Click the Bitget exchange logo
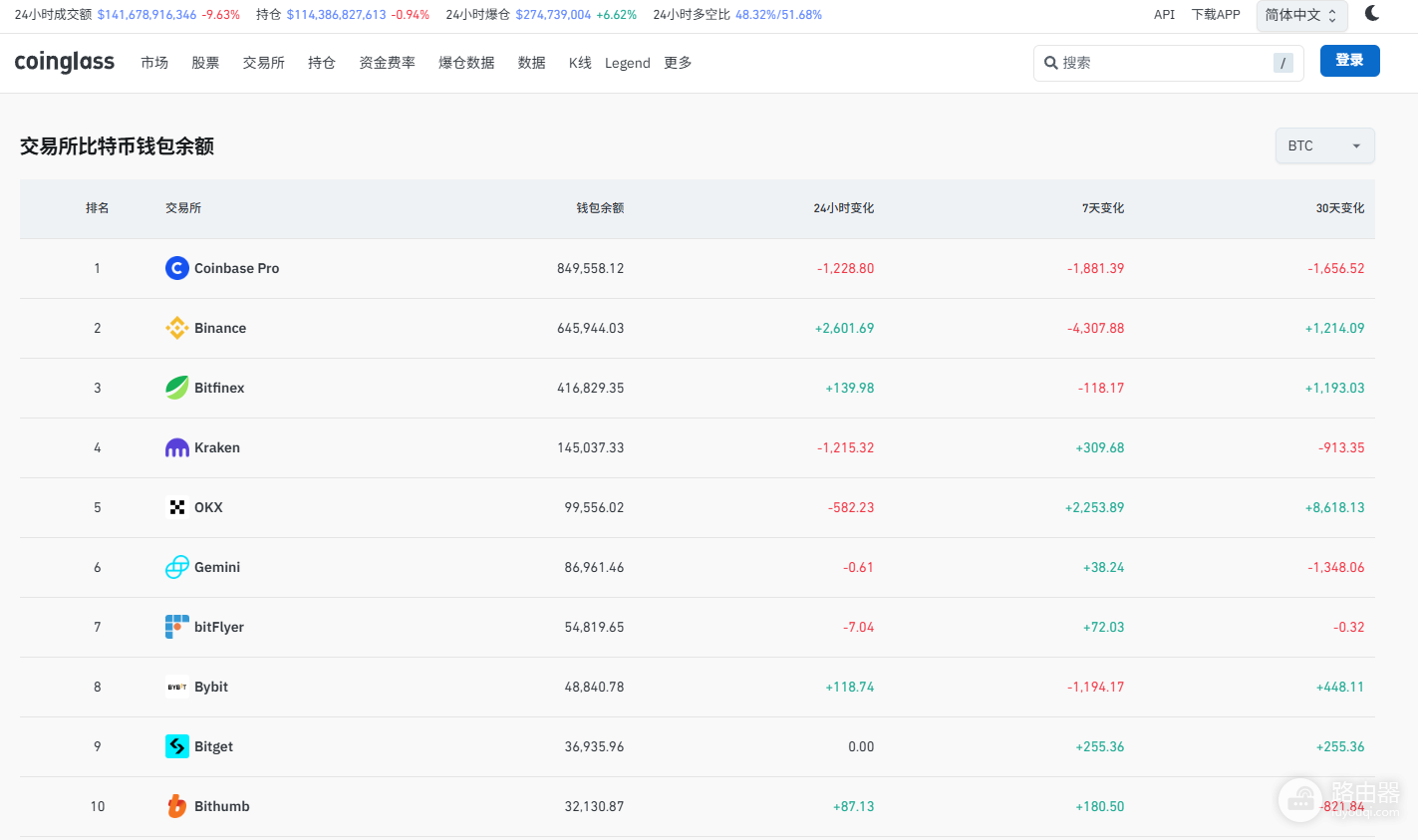 pos(176,746)
